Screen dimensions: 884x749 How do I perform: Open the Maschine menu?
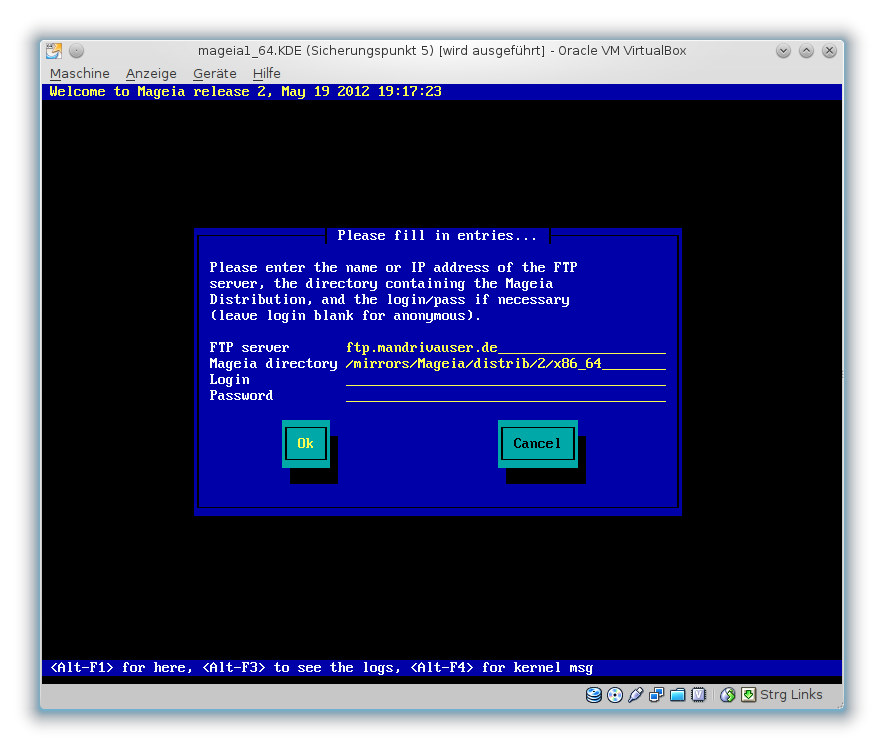79,74
